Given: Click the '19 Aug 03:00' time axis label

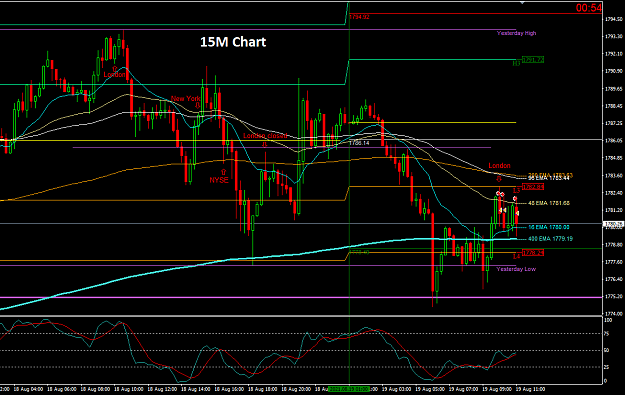Looking at the screenshot, I should point(396,389).
